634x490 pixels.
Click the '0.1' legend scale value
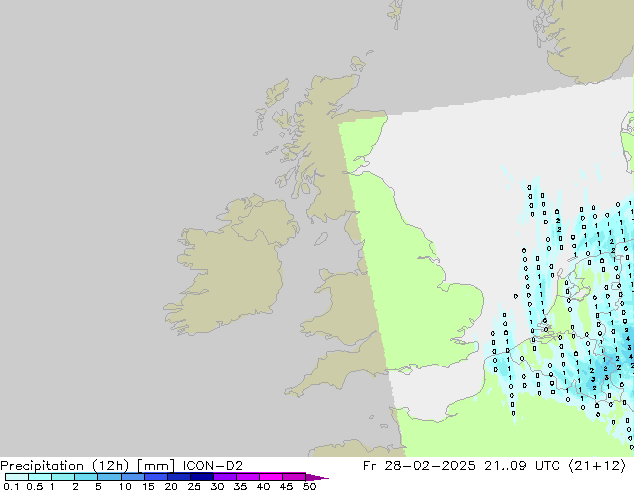point(11,486)
